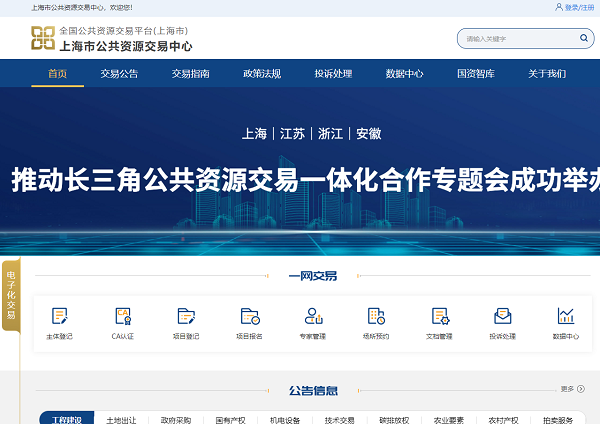Click the user icon beside 登录/注册
The height and width of the screenshot is (424, 600).
(559, 7)
